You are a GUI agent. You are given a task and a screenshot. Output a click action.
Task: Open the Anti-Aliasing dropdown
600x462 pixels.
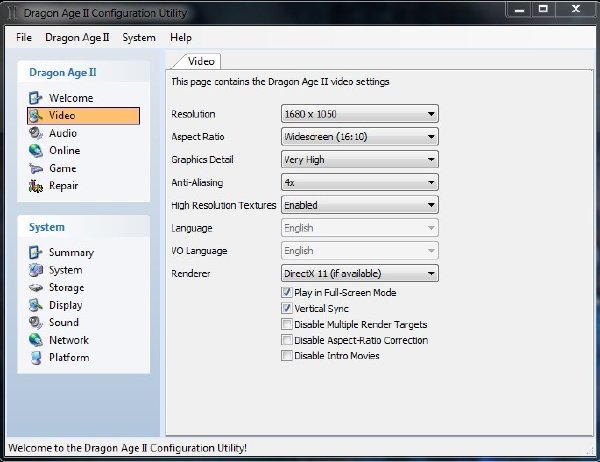pyautogui.click(x=360, y=183)
